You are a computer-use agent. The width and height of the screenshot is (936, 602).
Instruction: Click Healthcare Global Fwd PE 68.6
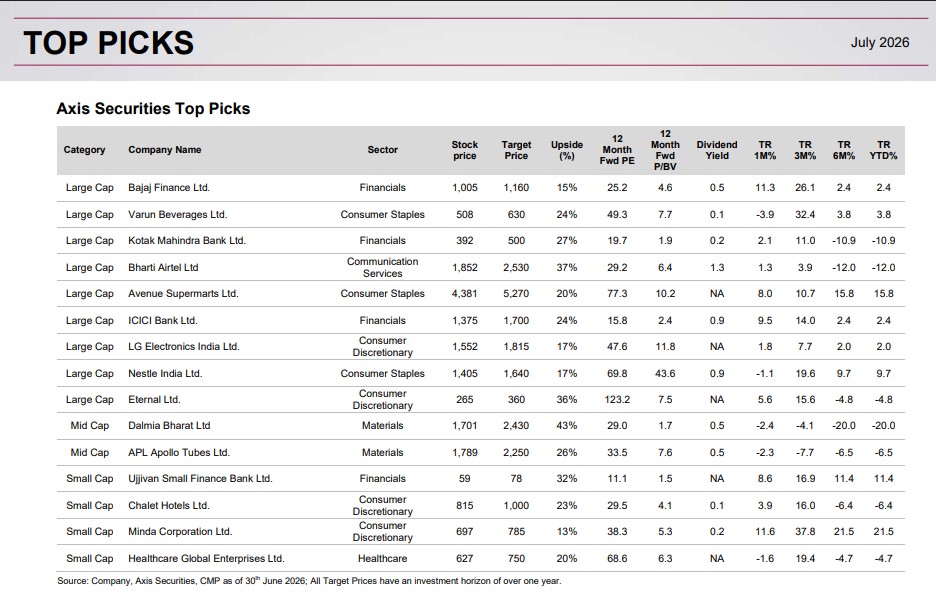click(617, 559)
